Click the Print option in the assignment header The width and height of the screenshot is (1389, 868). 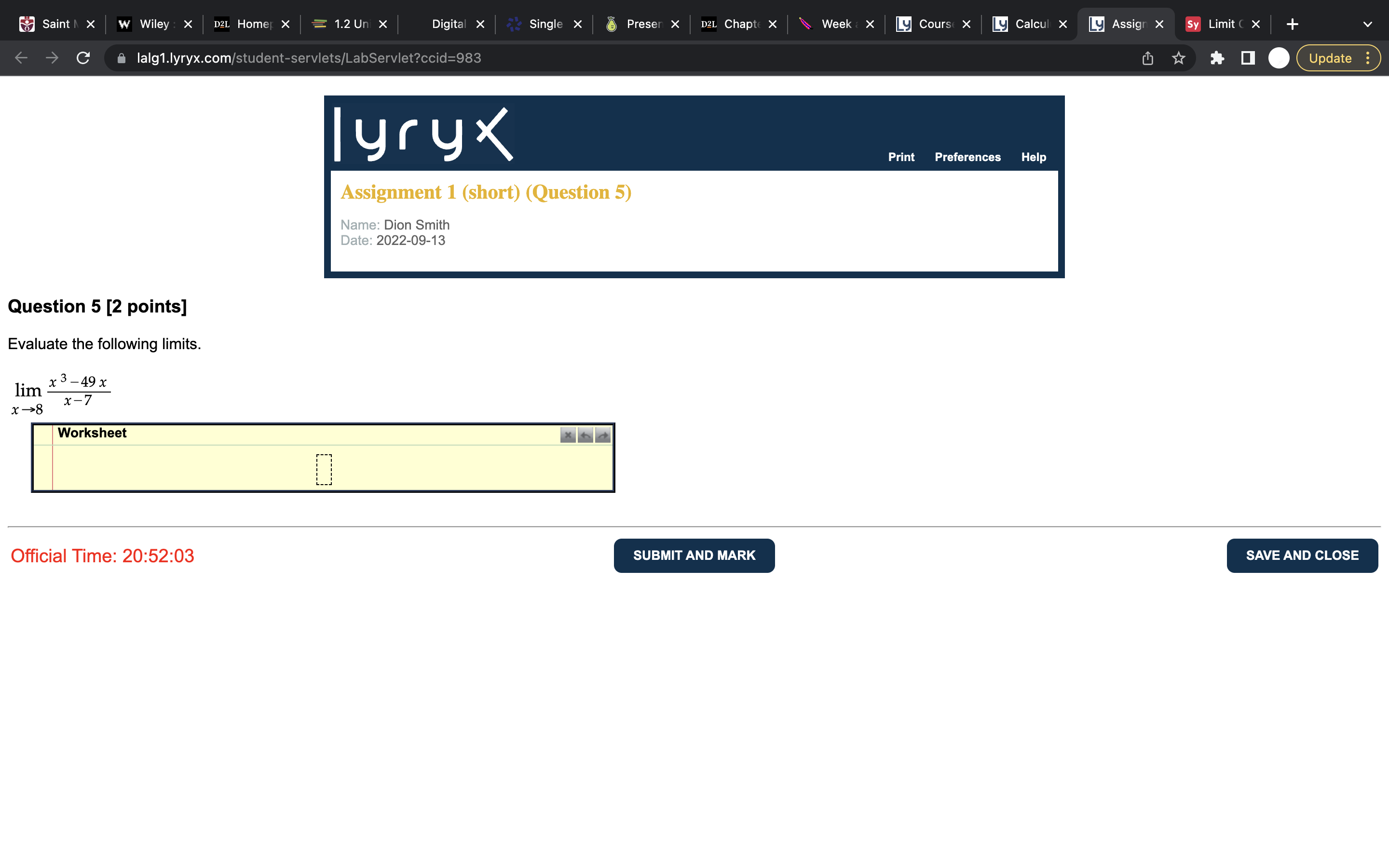[x=900, y=157]
